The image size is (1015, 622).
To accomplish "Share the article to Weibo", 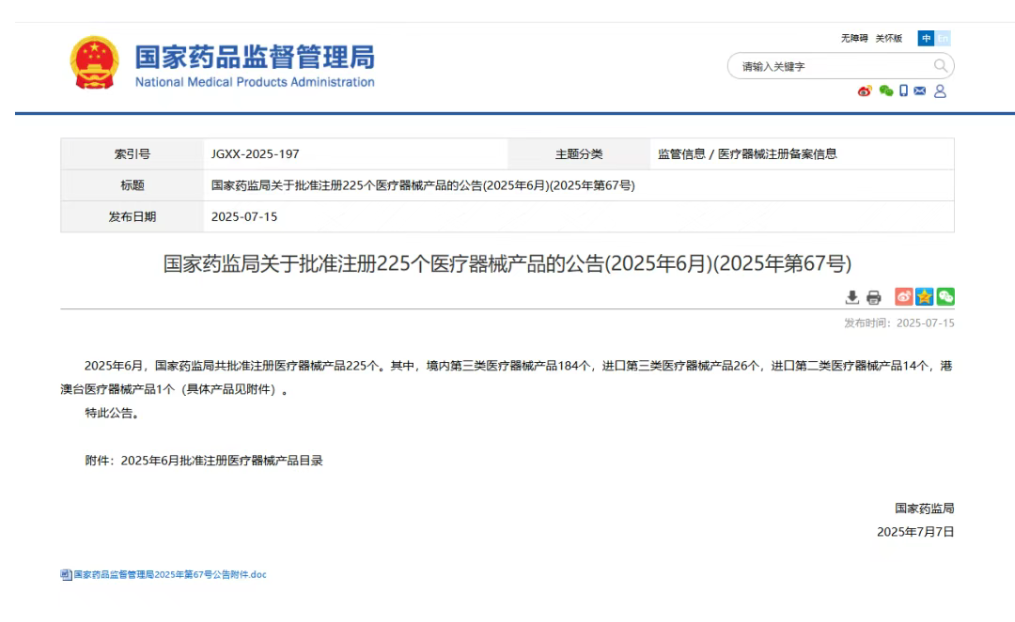I will point(903,297).
